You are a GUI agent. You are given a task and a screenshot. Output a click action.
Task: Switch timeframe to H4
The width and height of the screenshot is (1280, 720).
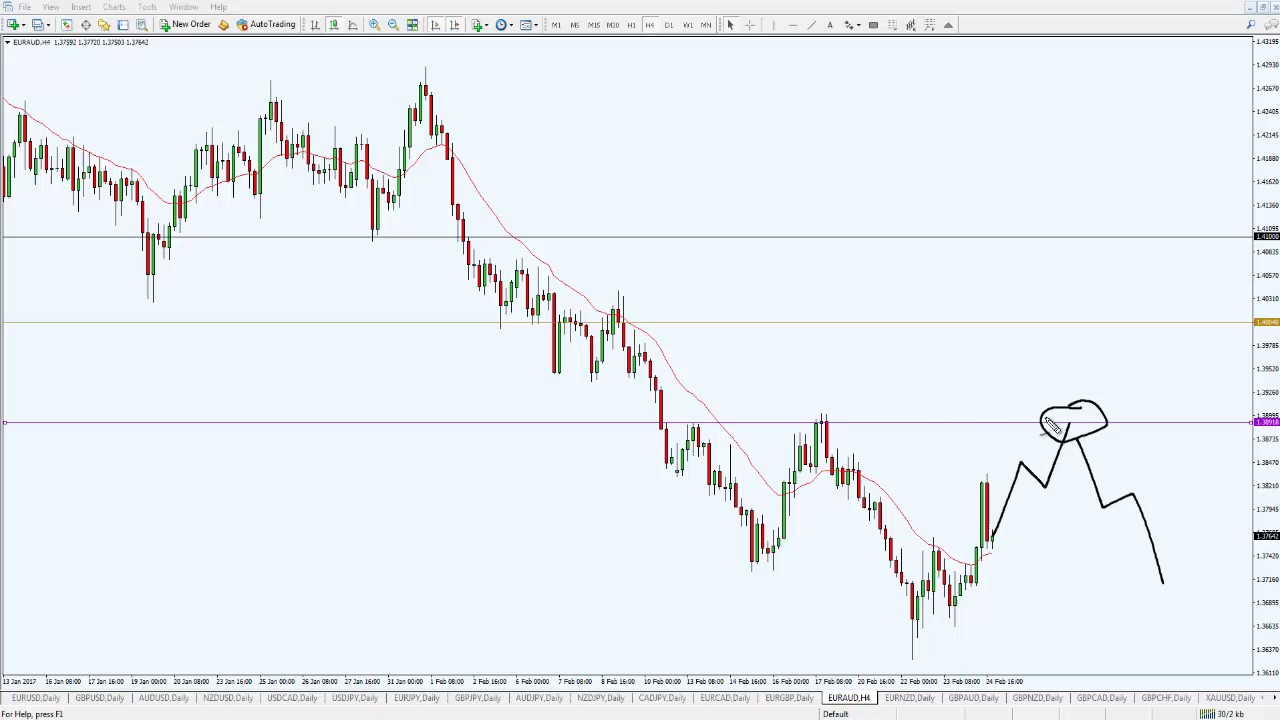point(650,25)
